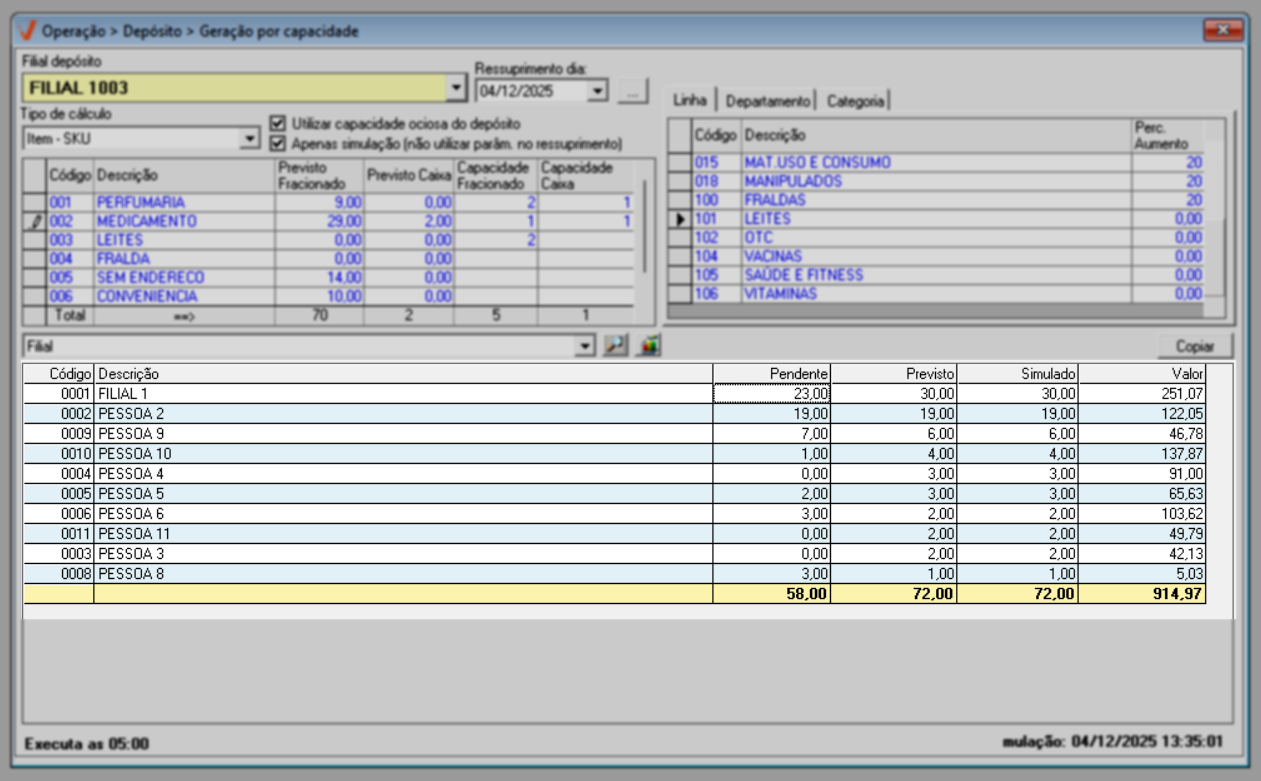Toggle 'Utilizar capacidade ociosa do depósito' checkbox
This screenshot has width=1261, height=781.
[x=279, y=124]
